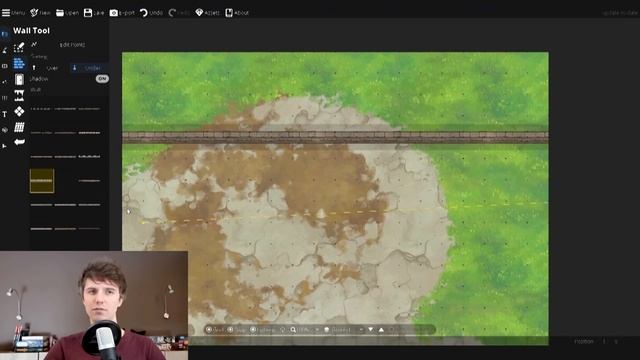The width and height of the screenshot is (640, 360).
Task: Open Assets with the diamond icon
Action: [x=207, y=13]
